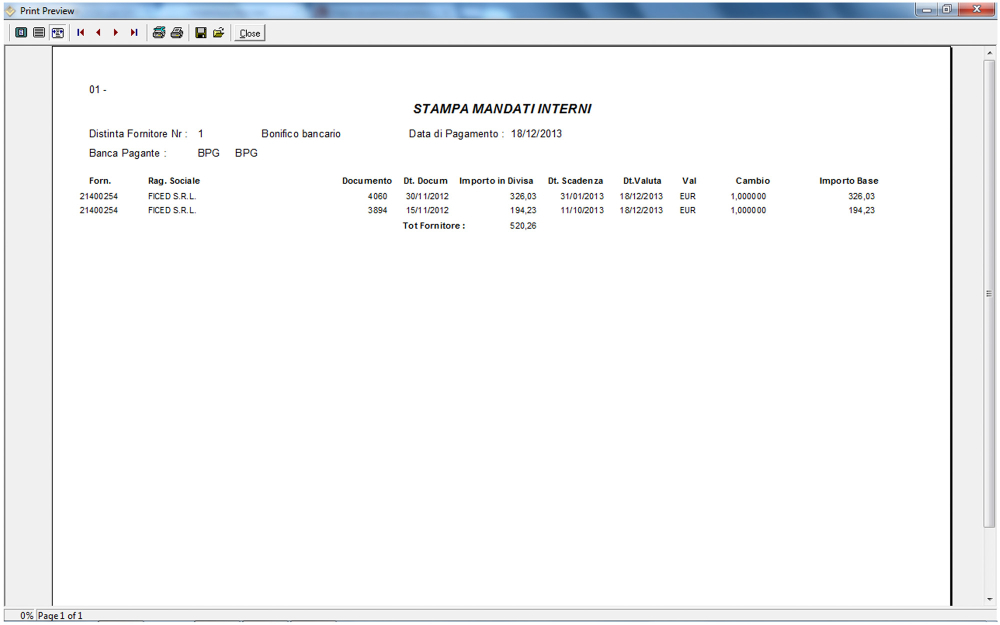Click the whole page zoom icon

[x=21, y=33]
